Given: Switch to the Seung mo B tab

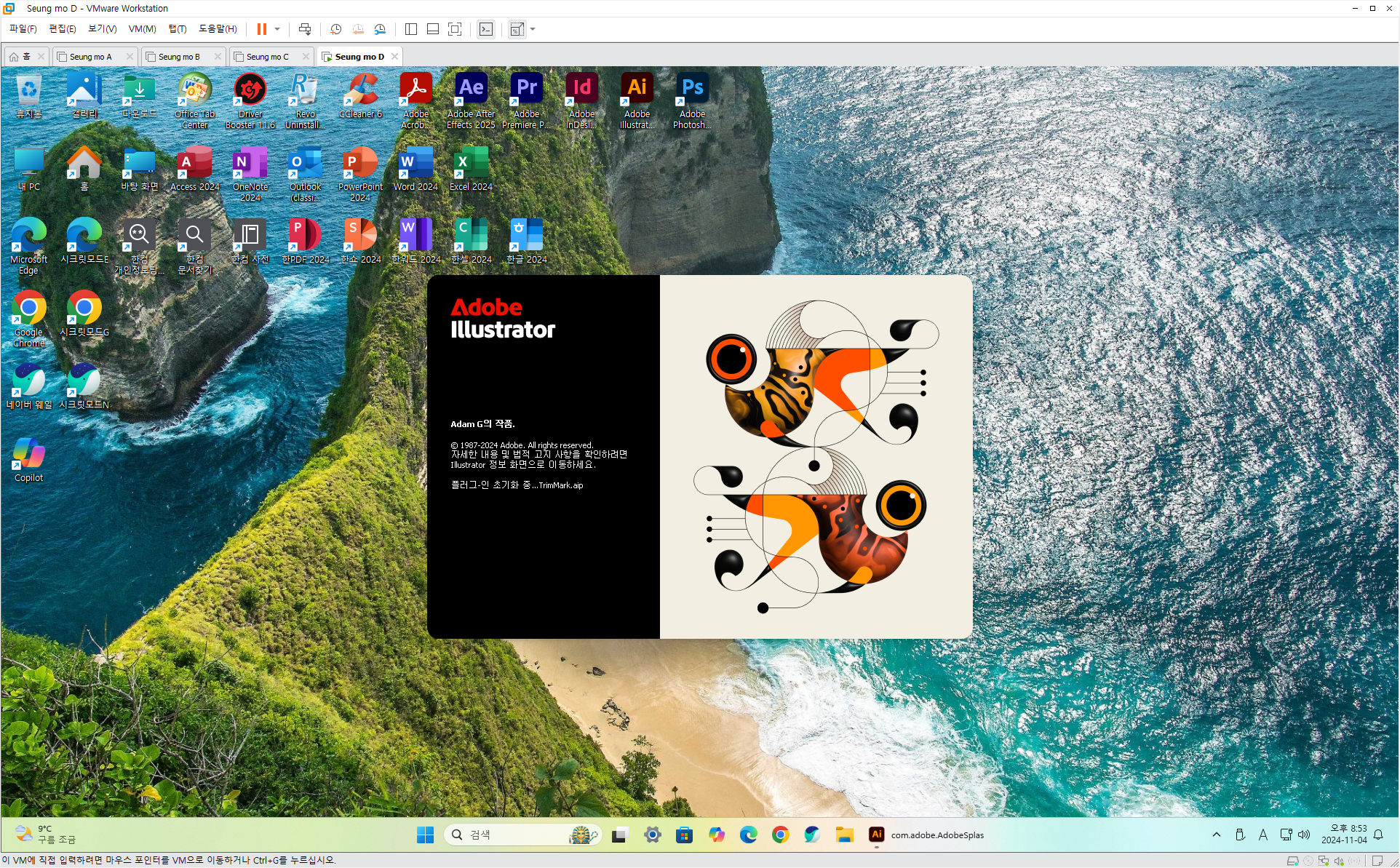Looking at the screenshot, I should coord(178,57).
